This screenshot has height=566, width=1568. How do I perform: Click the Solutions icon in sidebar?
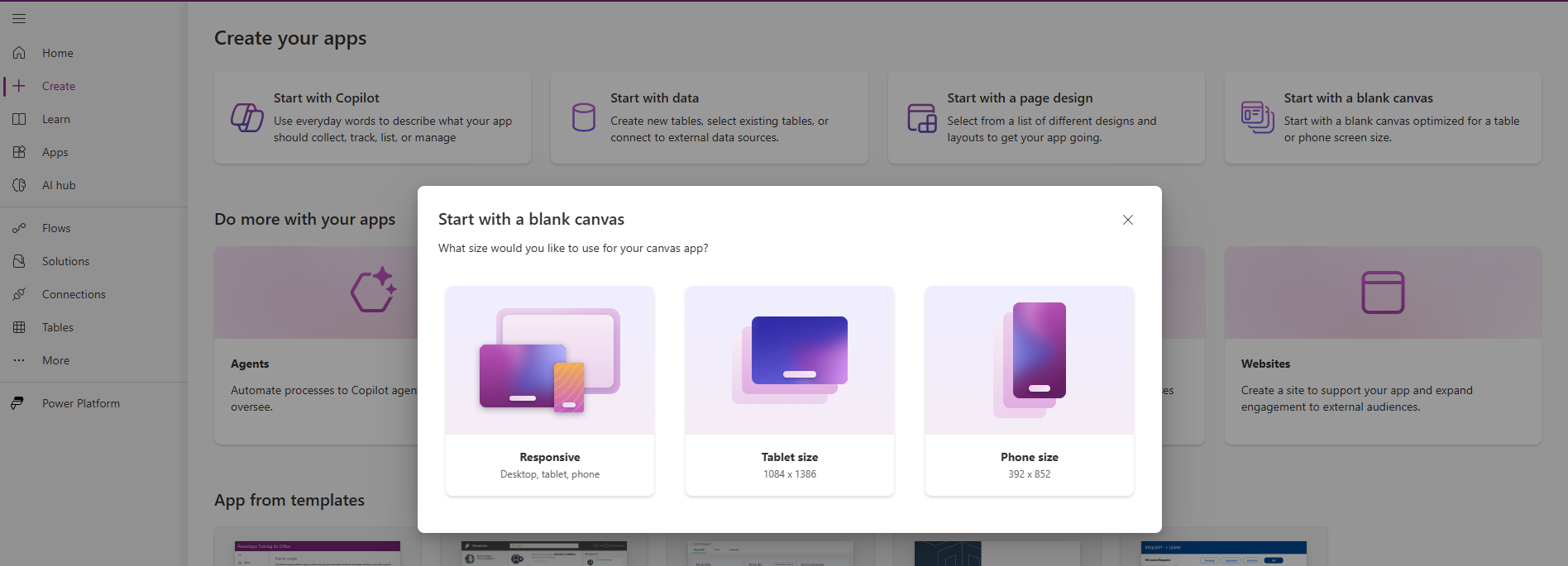coord(19,261)
